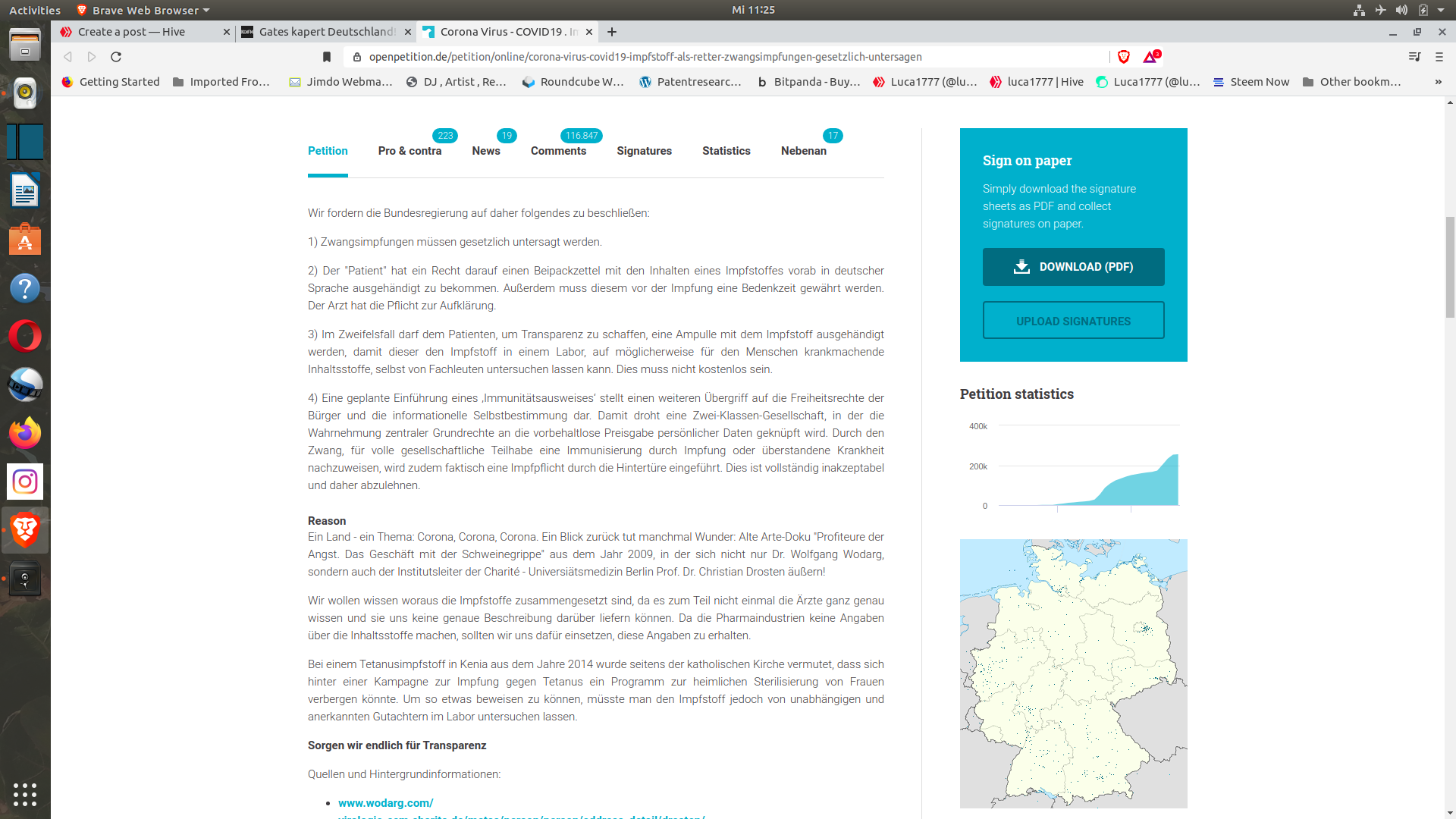1456x819 pixels.
Task: Open the OpenShot sphere icon in dock
Action: 25,384
